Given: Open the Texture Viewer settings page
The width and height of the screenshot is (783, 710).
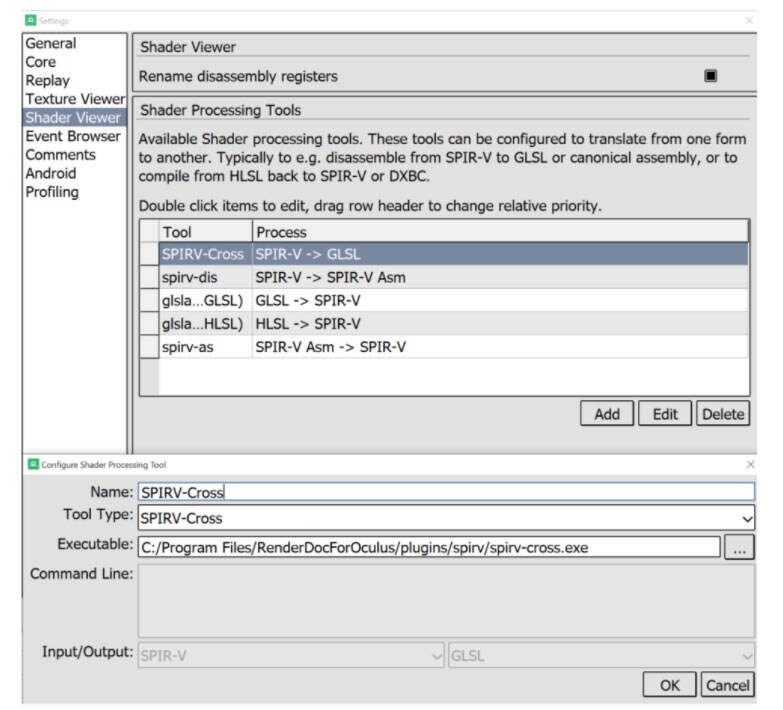Looking at the screenshot, I should pyautogui.click(x=75, y=99).
